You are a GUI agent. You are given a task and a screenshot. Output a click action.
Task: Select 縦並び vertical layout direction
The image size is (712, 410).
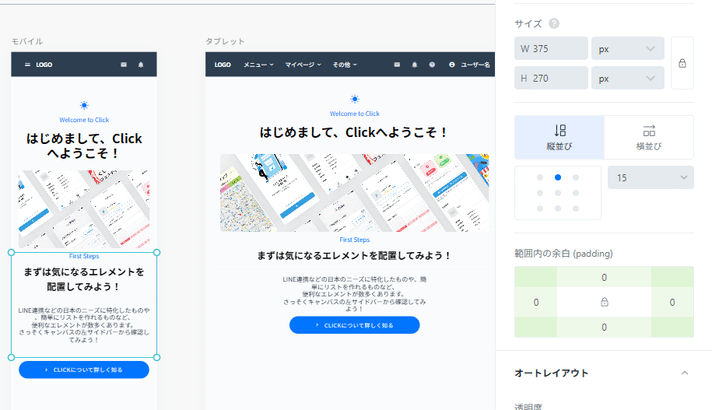point(559,137)
